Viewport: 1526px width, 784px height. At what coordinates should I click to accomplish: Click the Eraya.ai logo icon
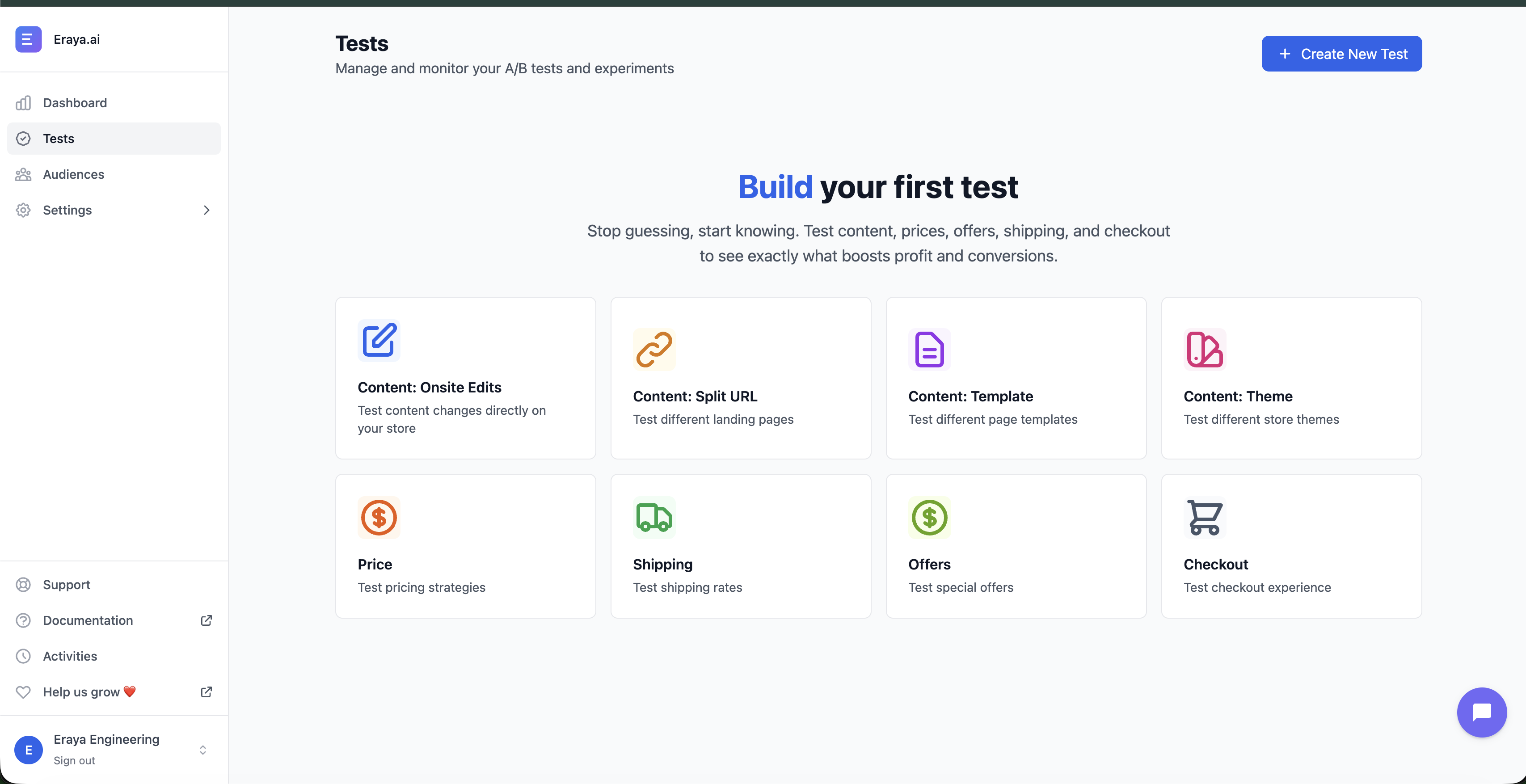click(x=29, y=39)
